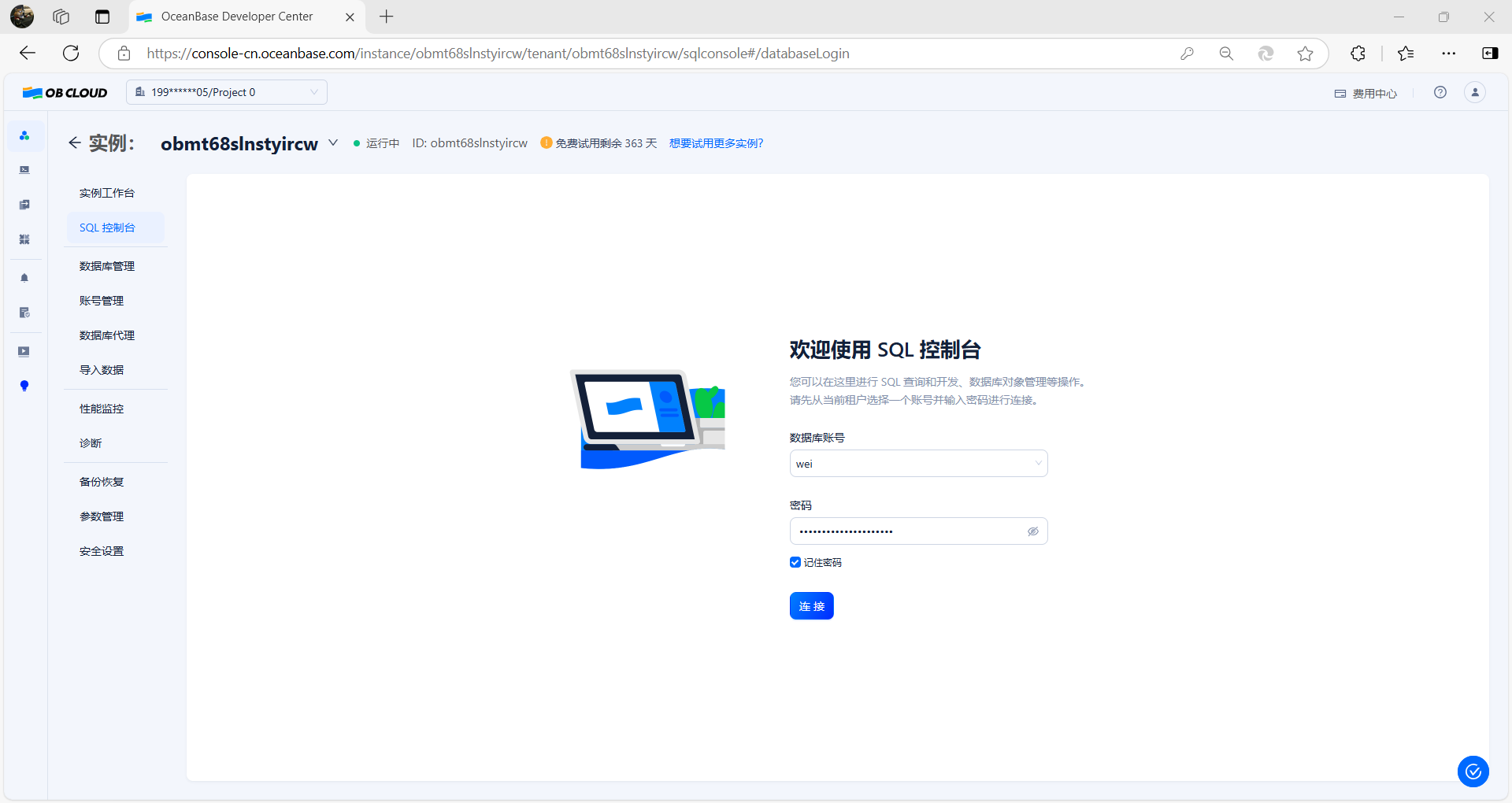Uncheck the 记住密码 checkbox
The image size is (1512, 803).
(795, 562)
